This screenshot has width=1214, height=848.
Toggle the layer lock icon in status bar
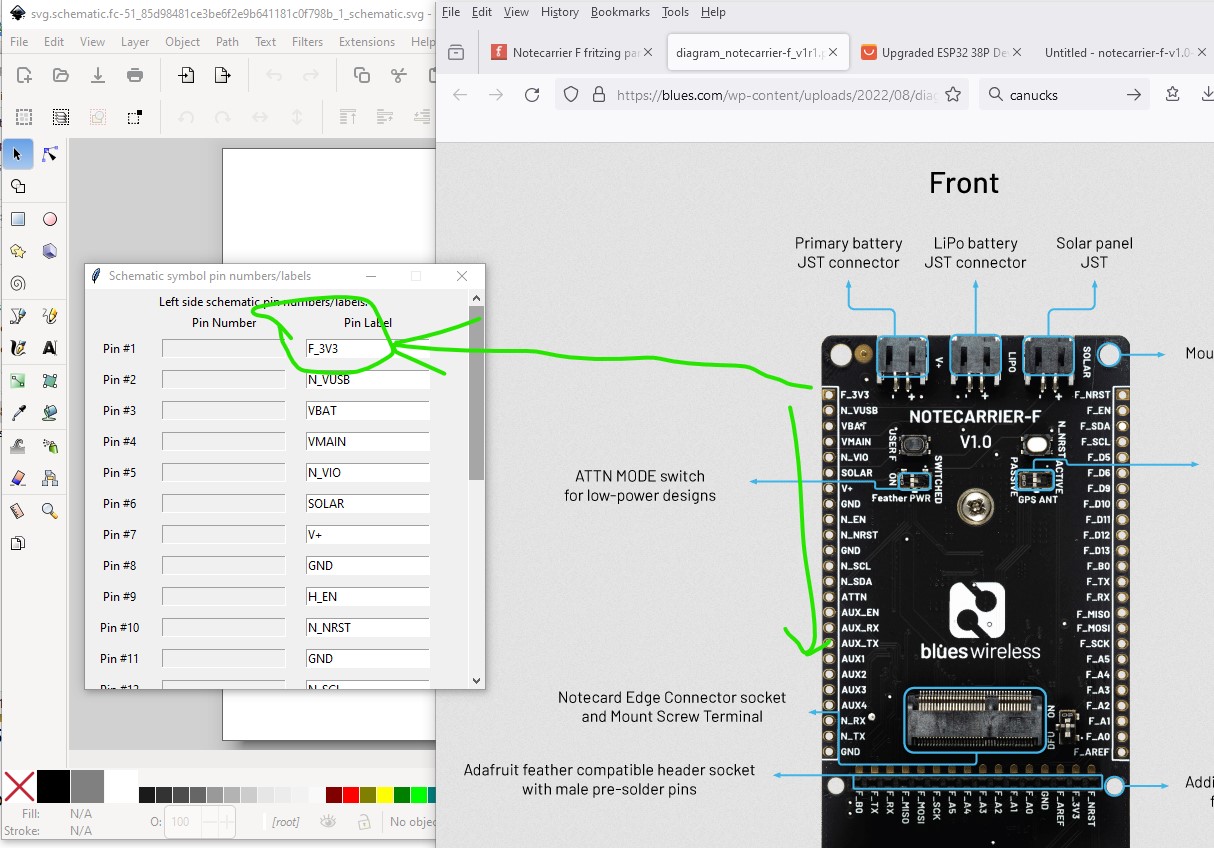364,821
